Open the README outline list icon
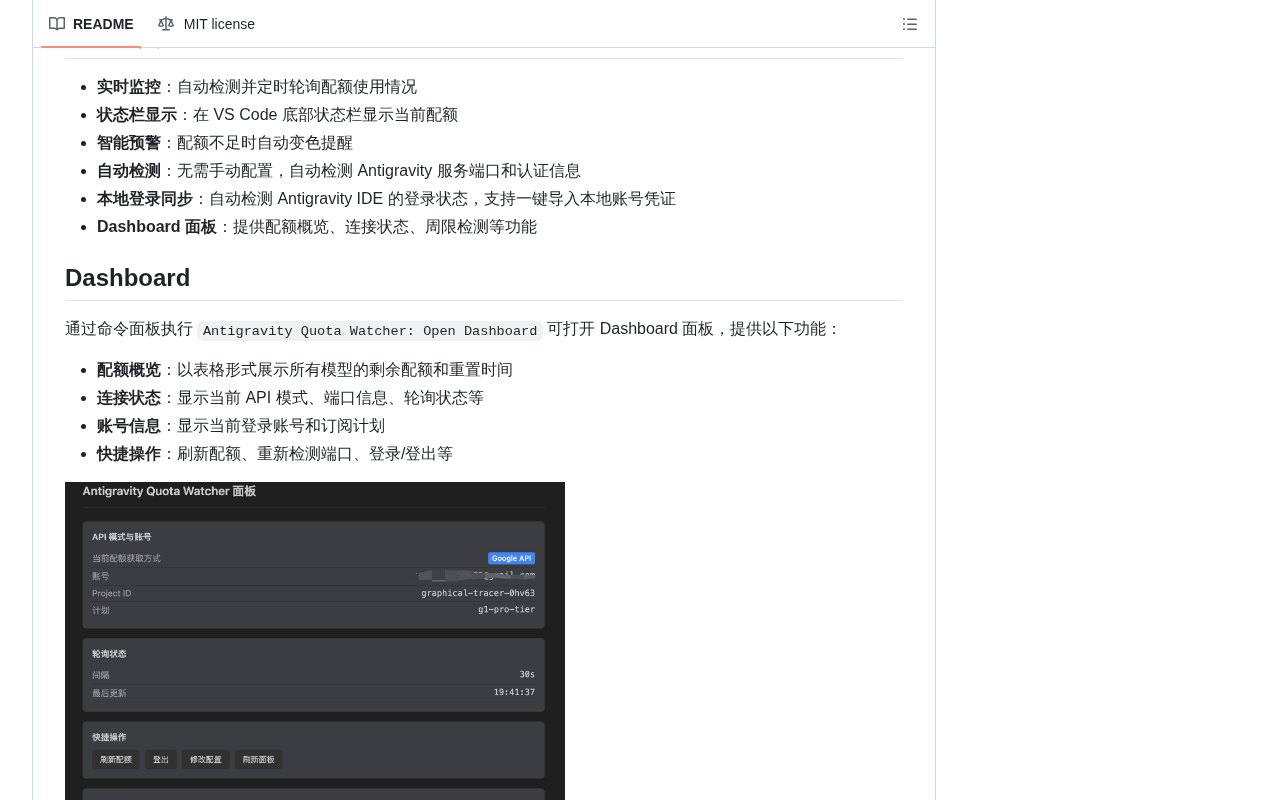 tap(910, 24)
